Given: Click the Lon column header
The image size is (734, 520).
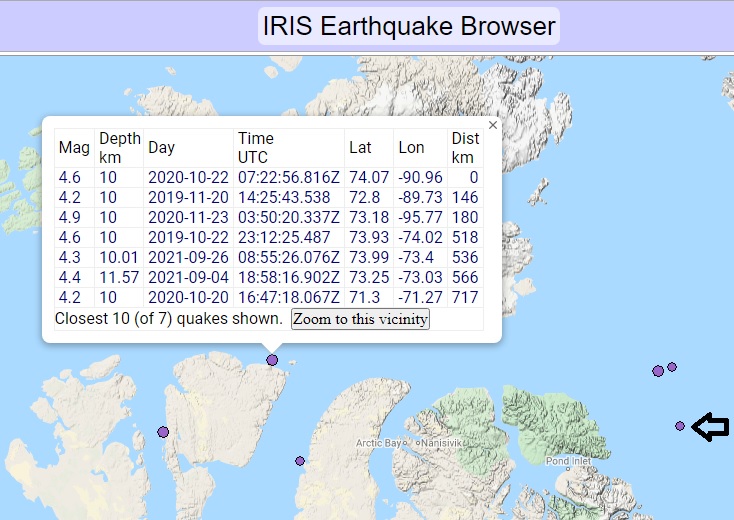Looking at the screenshot, I should click(420, 148).
